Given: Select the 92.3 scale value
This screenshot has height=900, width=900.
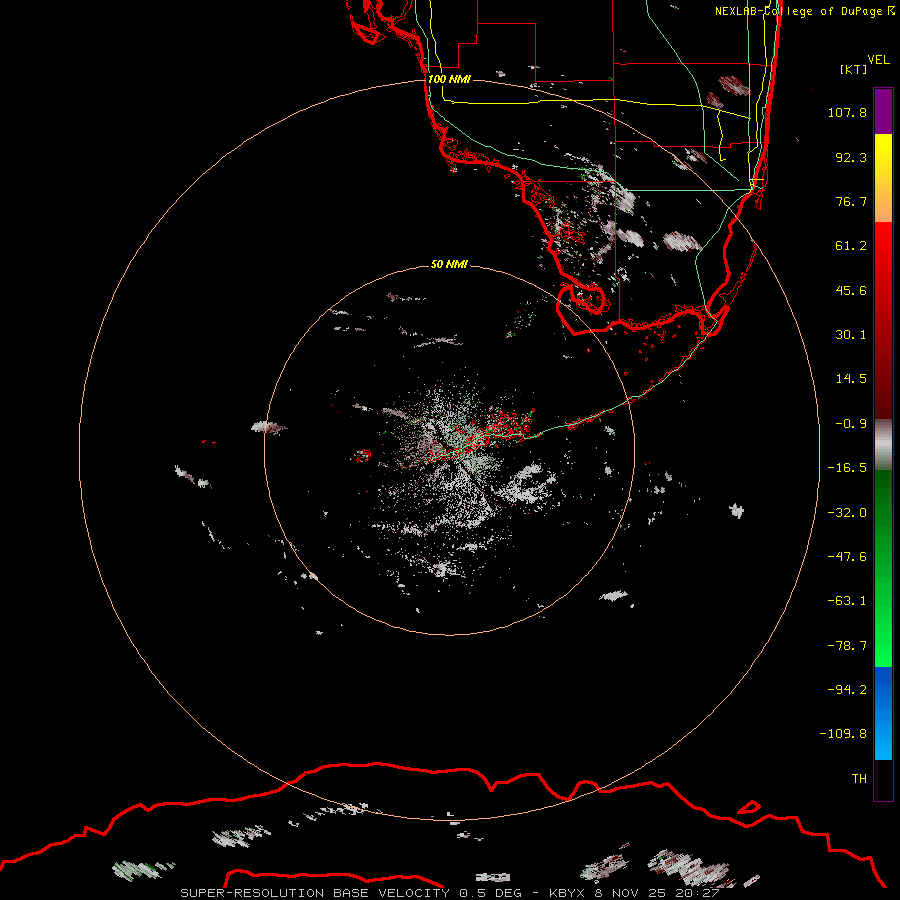Looking at the screenshot, I should [x=851, y=157].
